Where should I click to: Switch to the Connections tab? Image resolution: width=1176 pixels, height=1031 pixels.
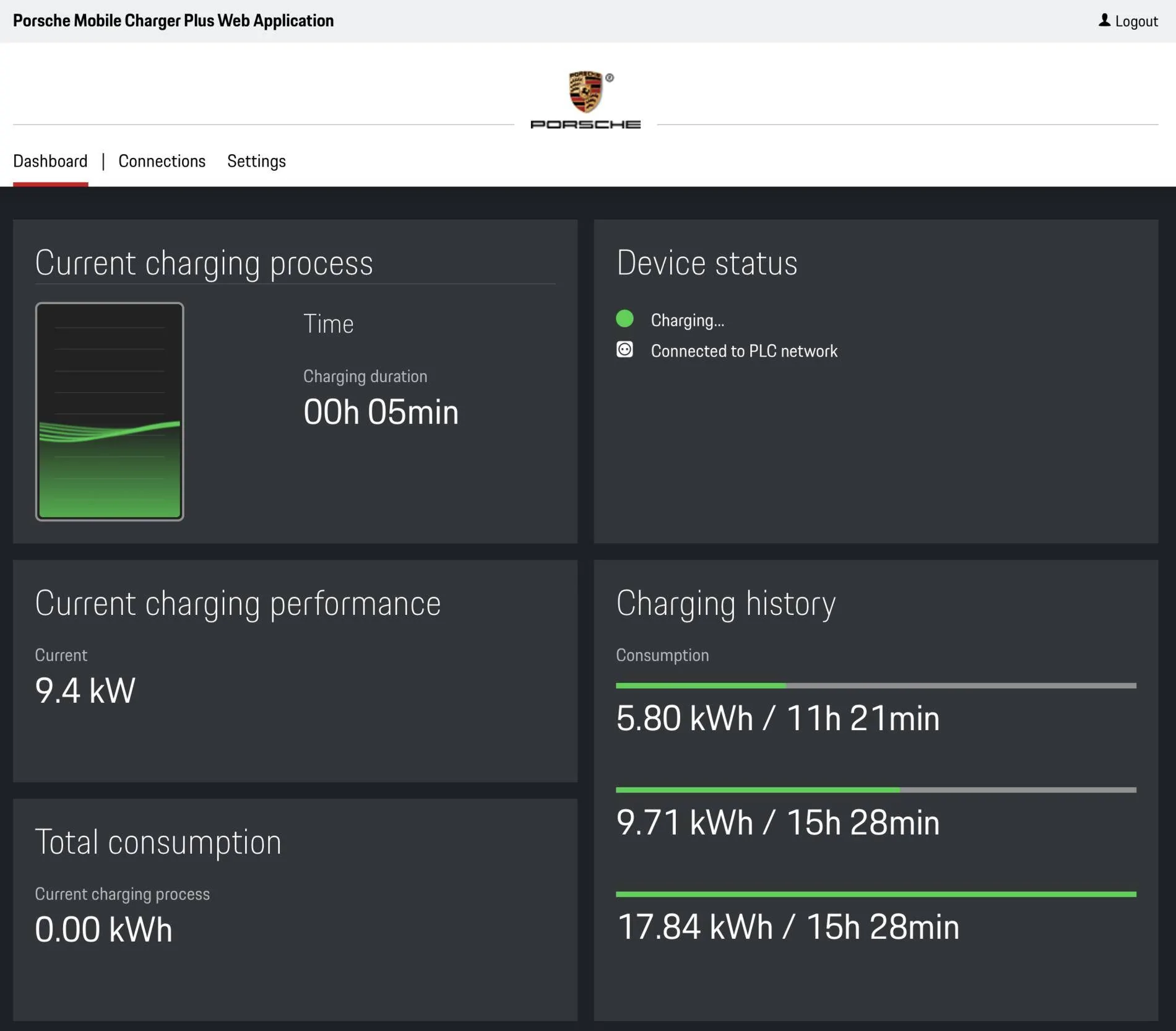(162, 161)
